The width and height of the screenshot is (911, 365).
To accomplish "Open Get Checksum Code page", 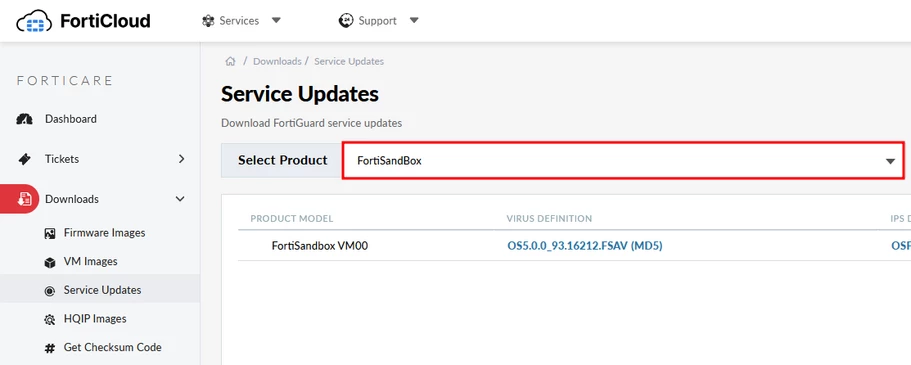I will coord(113,347).
